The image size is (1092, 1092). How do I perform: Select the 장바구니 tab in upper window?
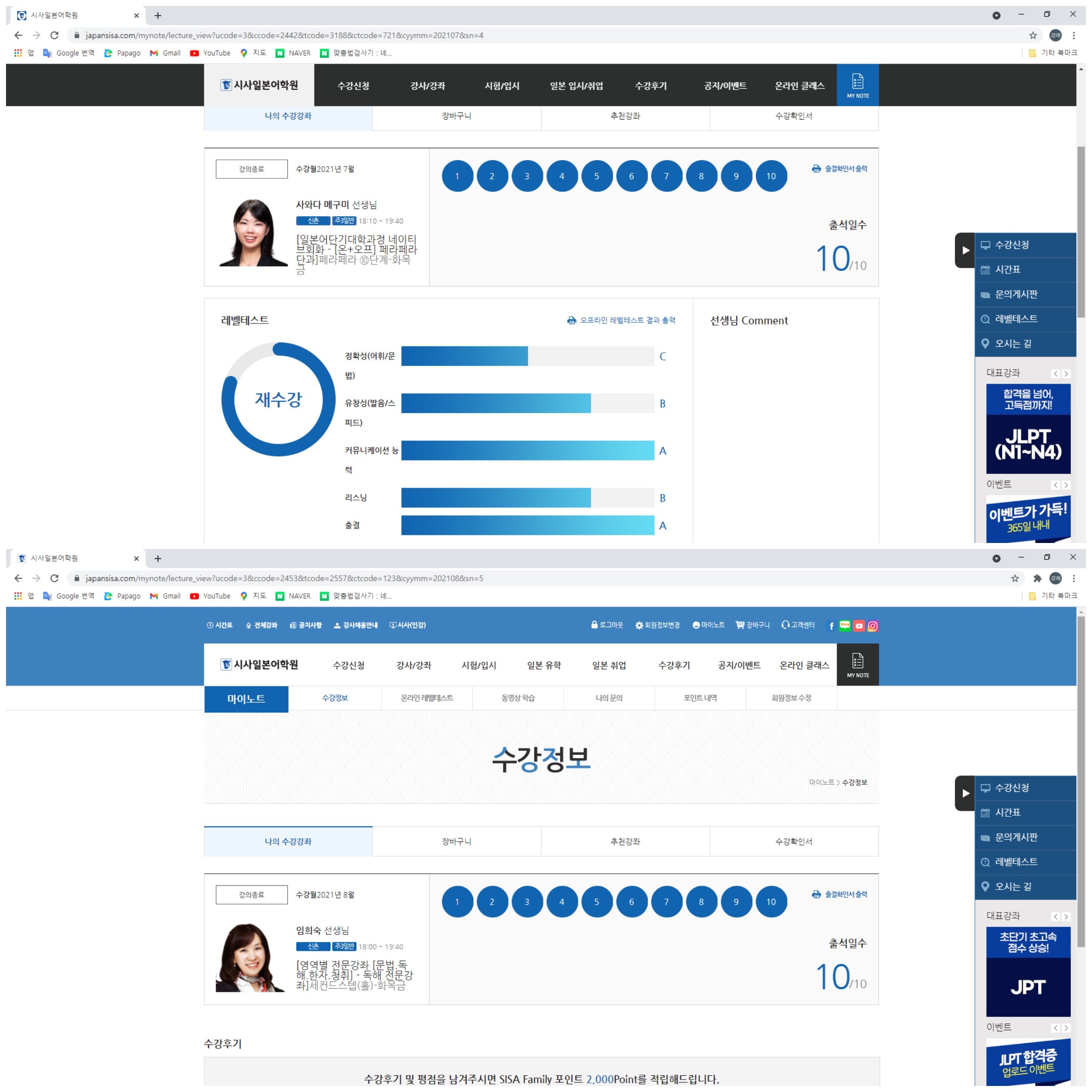point(456,116)
